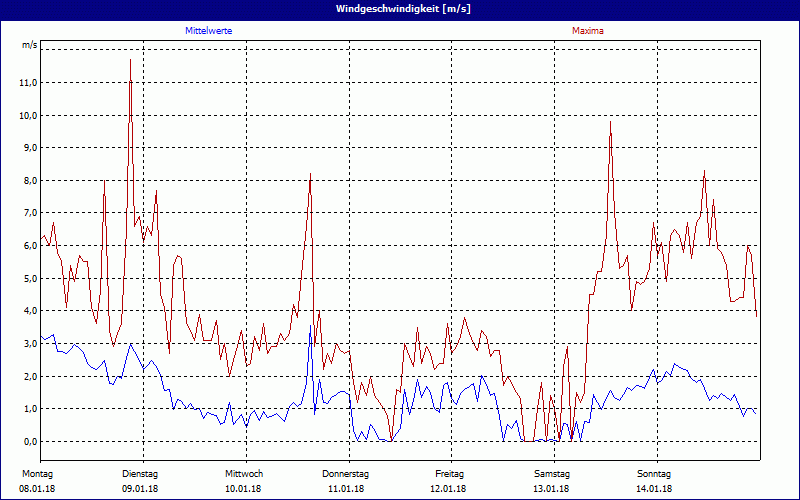
Task: Select the Donnerstag day label
Action: 346,473
